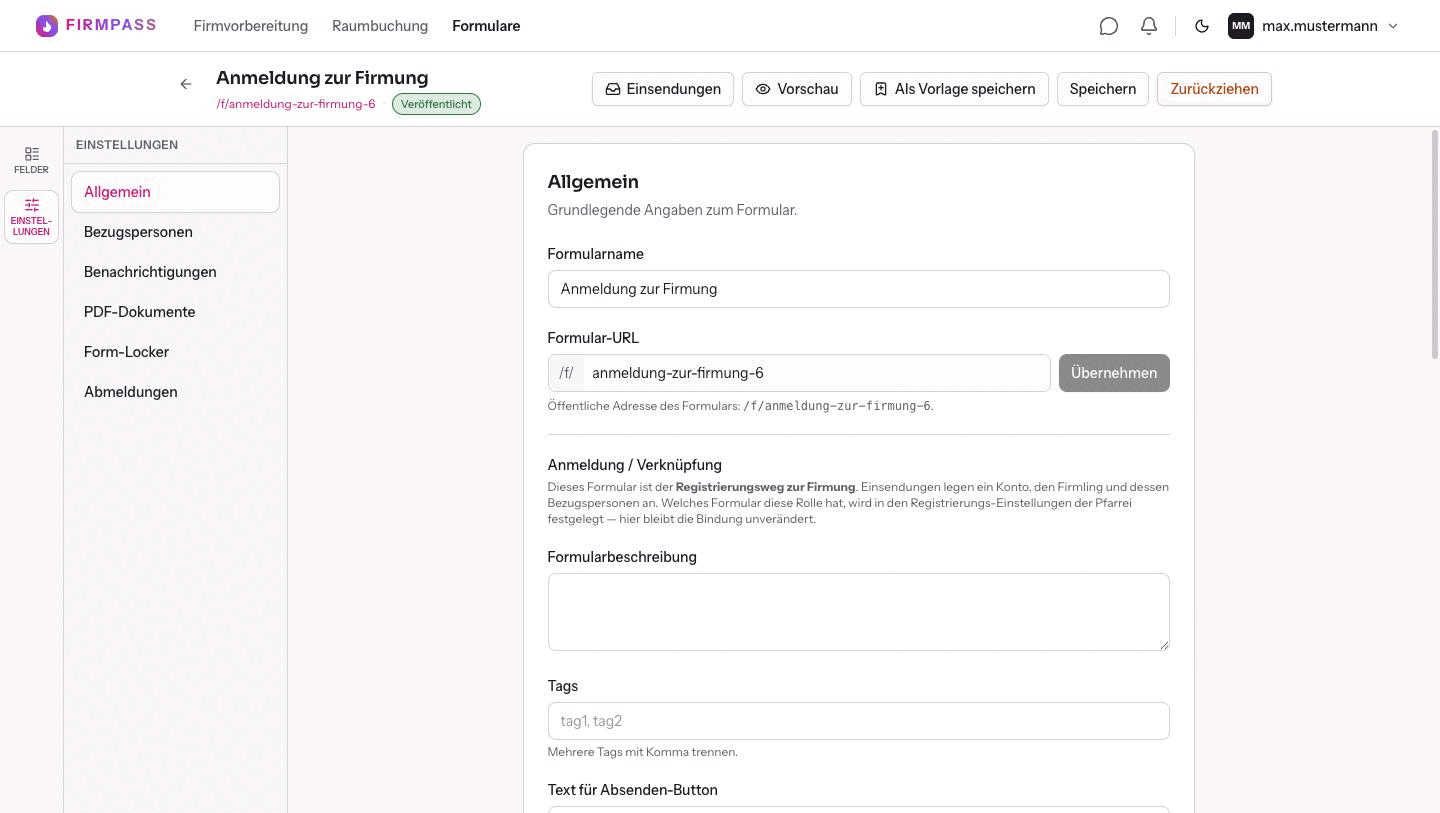Click the /f/anmeldung-zur-firmung-6 link under title
The image size is (1440, 813).
pyautogui.click(x=296, y=104)
